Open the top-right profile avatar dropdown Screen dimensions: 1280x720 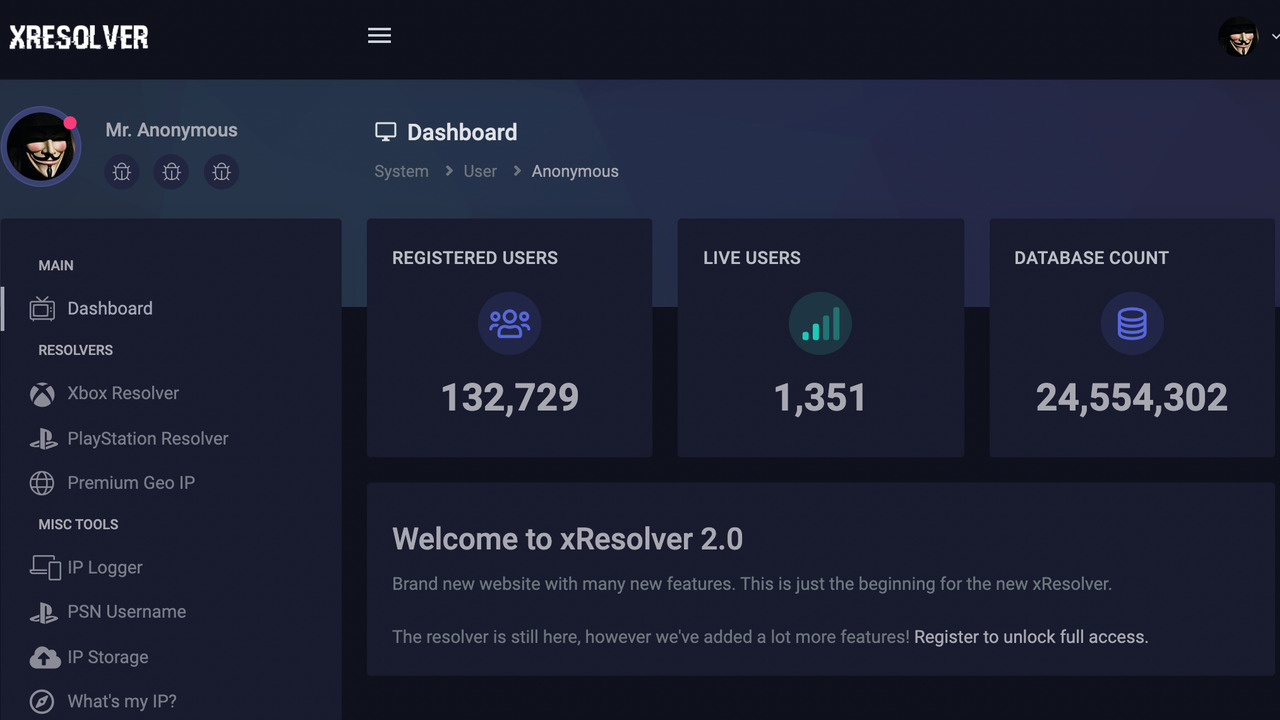[1240, 37]
